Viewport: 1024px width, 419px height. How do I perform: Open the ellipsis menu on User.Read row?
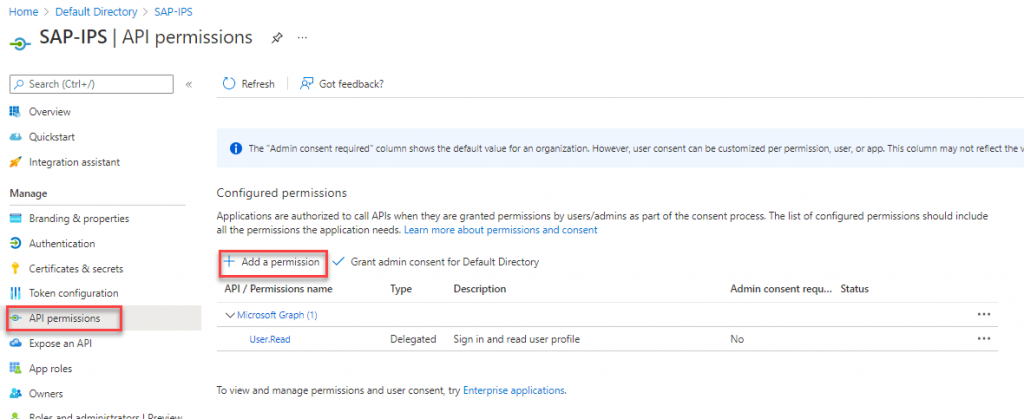click(984, 339)
